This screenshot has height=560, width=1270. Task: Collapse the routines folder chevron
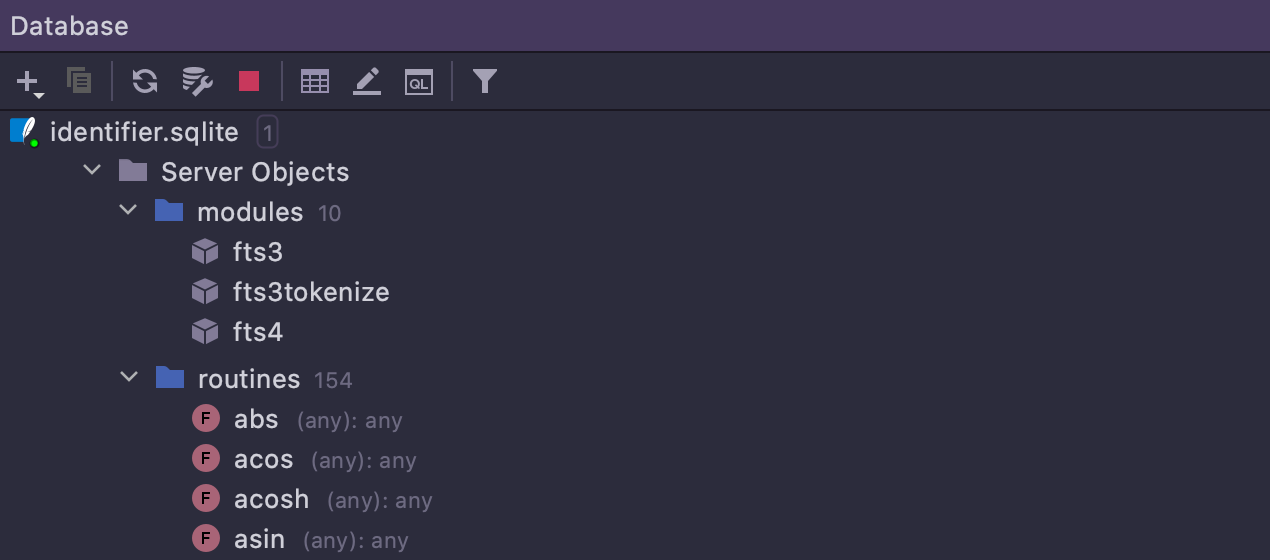pyautogui.click(x=129, y=378)
